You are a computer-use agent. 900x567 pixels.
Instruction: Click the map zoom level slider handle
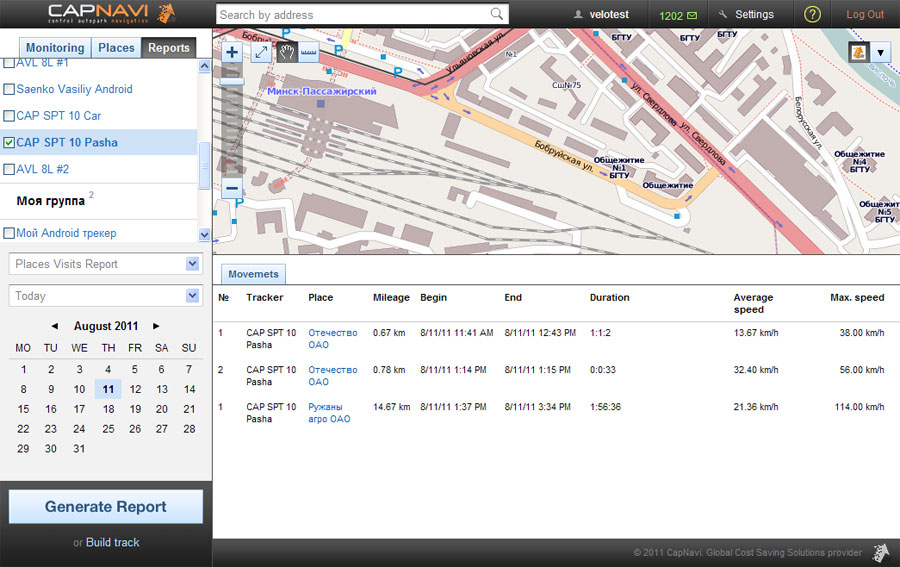pos(232,81)
